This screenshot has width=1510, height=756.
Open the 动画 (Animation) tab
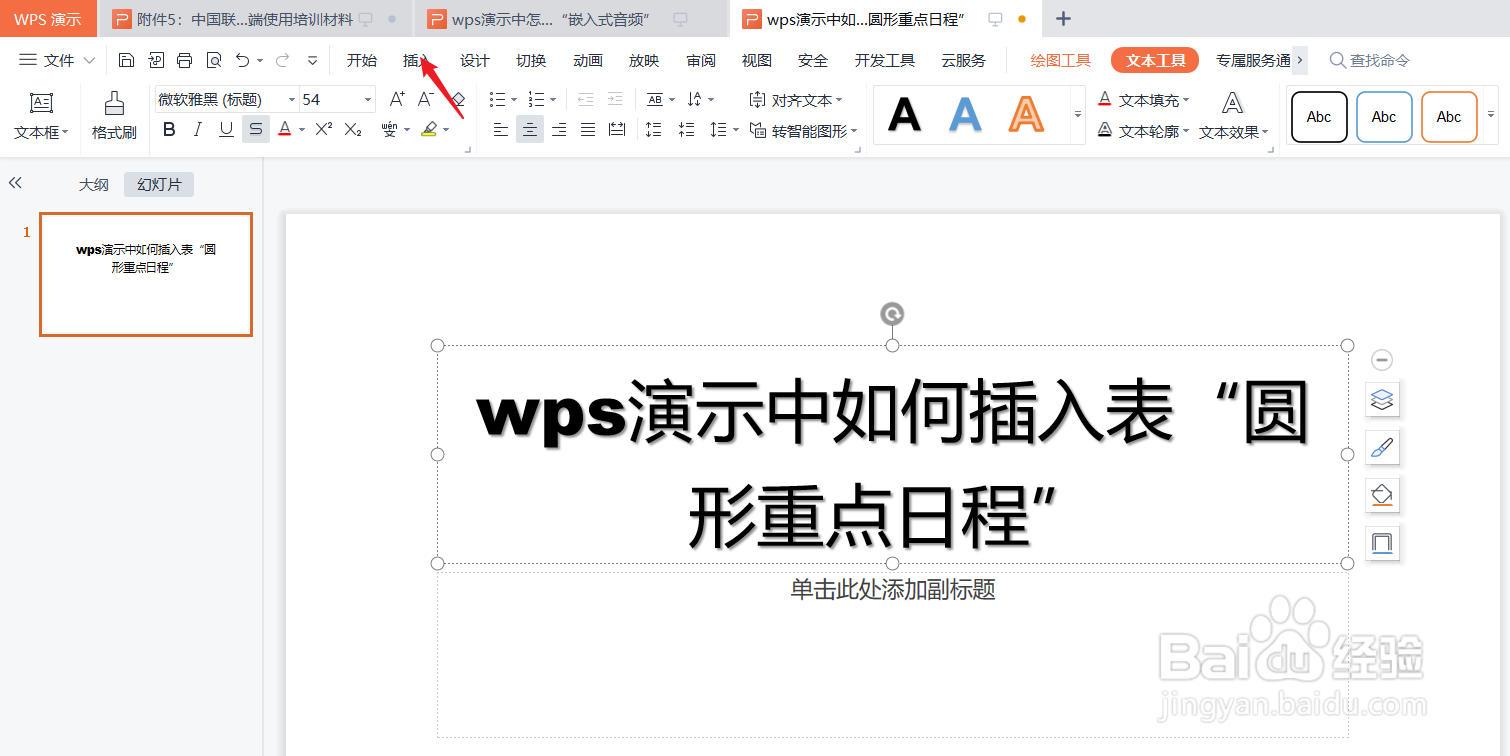click(588, 61)
